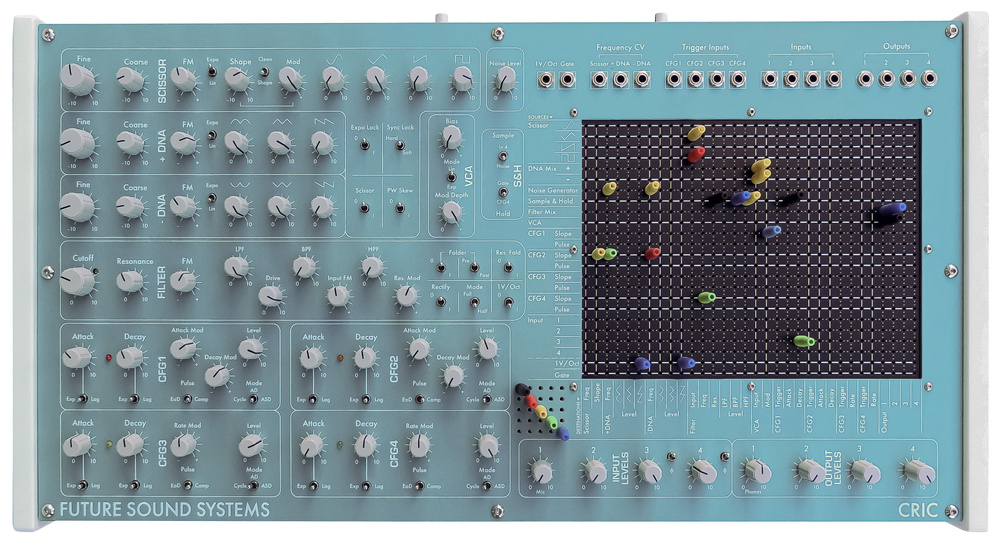This screenshot has width=1000, height=542.
Task: Adjust the Filter Res. Mod knob
Action: [406, 296]
